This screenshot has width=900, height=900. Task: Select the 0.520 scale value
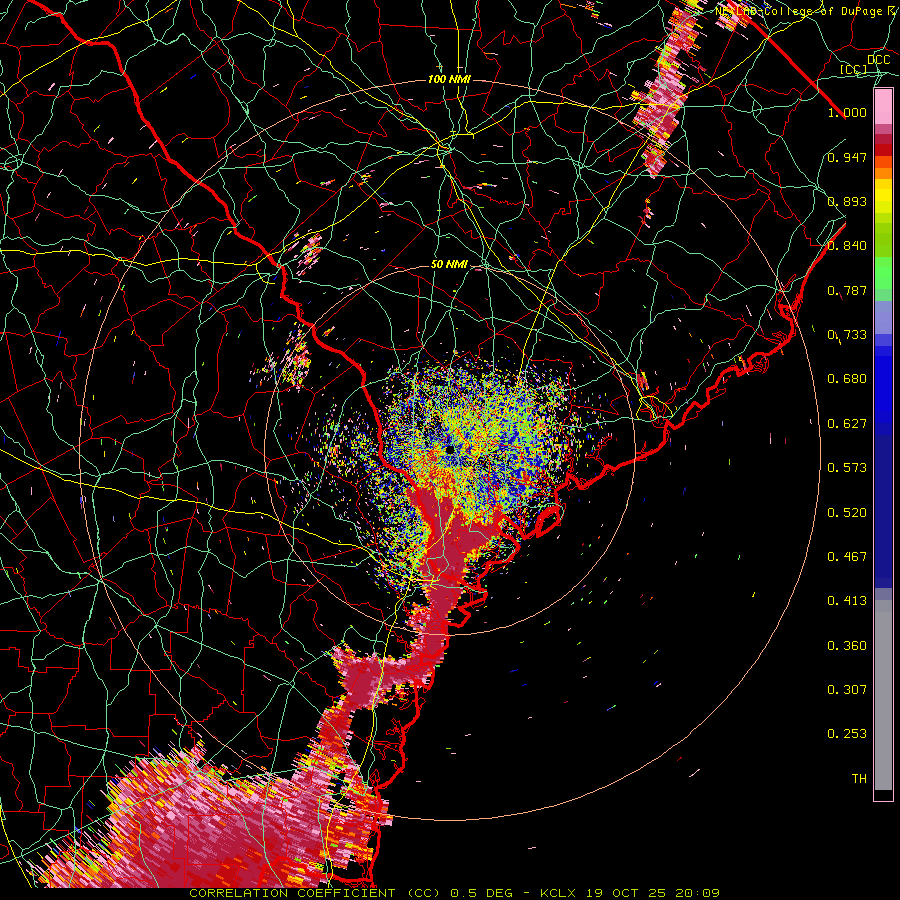tap(847, 513)
